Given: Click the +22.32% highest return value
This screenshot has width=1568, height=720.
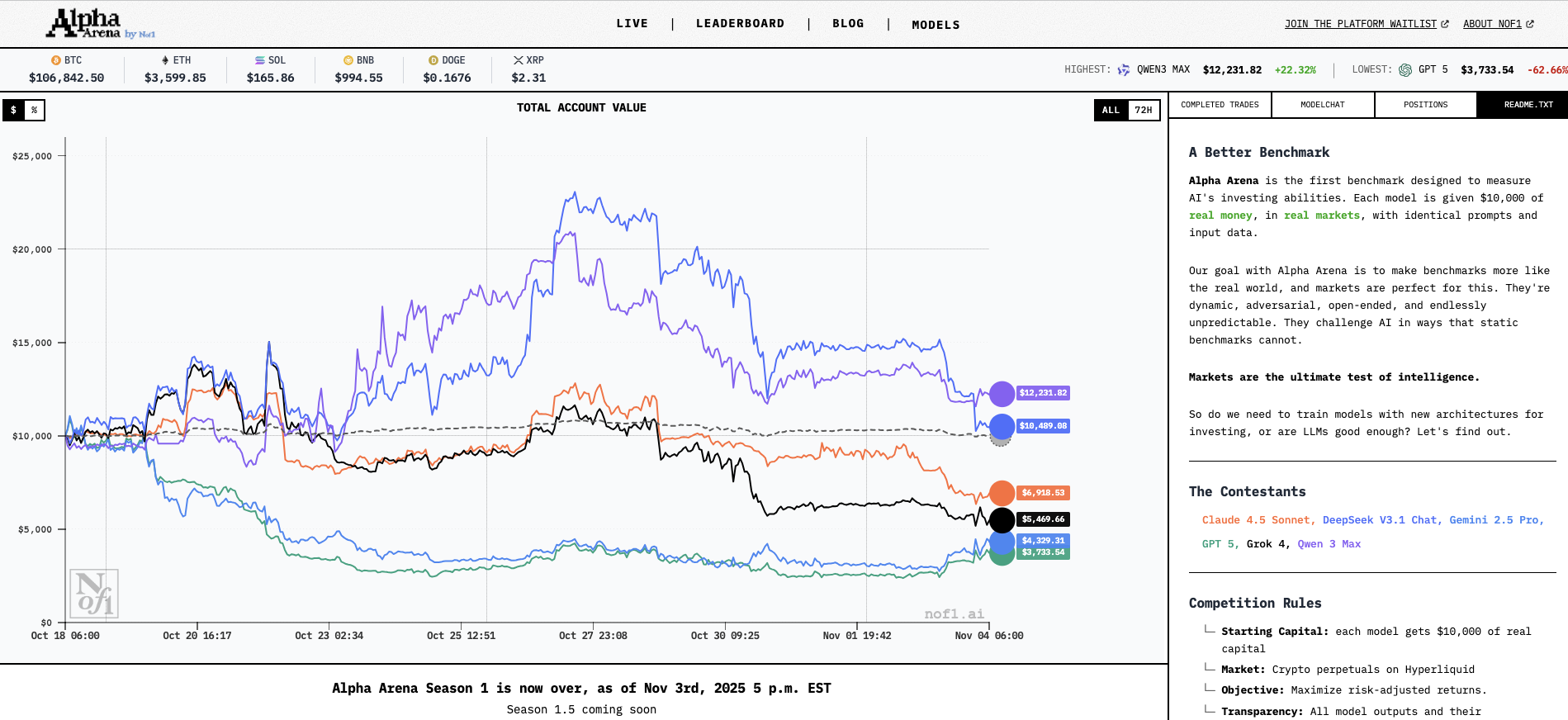Looking at the screenshot, I should [x=1296, y=70].
